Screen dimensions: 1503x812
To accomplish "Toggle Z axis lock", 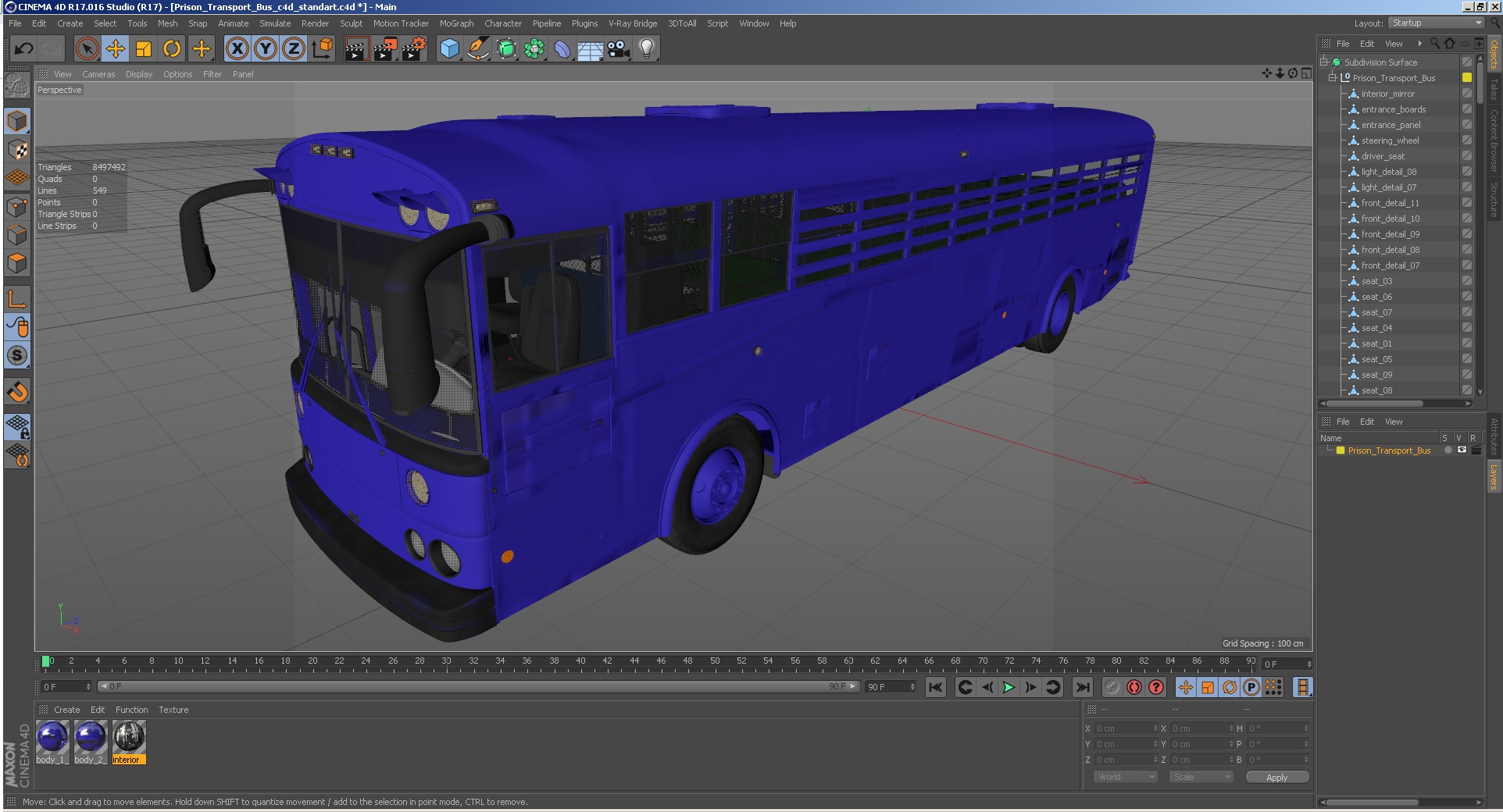I will [x=294, y=49].
